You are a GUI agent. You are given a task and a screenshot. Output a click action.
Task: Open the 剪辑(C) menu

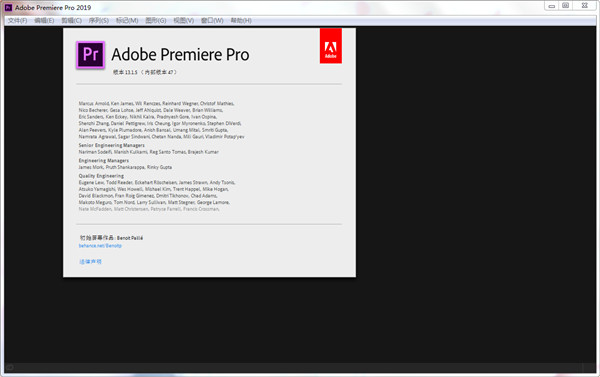72,21
